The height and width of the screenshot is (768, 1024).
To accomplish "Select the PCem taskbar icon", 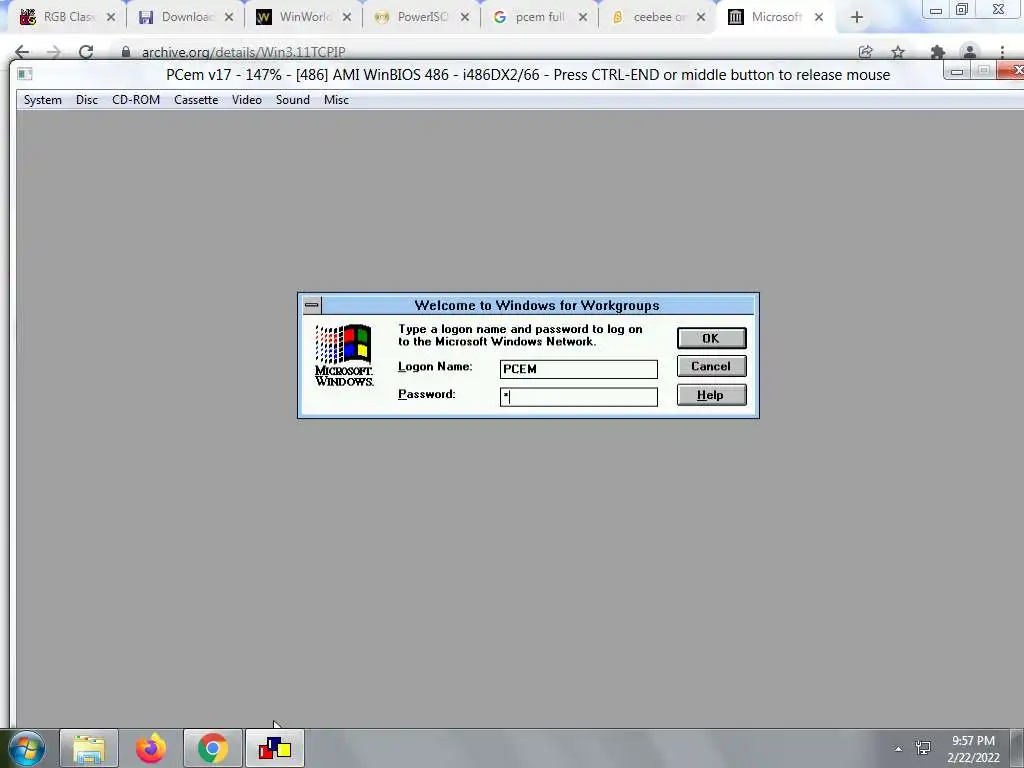I will tap(275, 748).
